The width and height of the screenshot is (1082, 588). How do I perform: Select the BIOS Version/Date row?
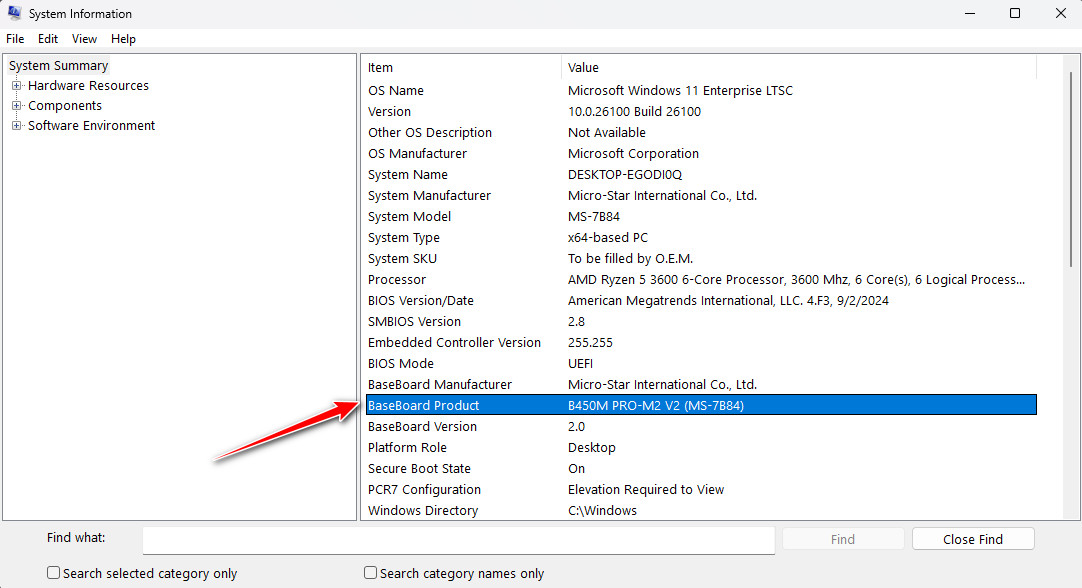pyautogui.click(x=700, y=301)
